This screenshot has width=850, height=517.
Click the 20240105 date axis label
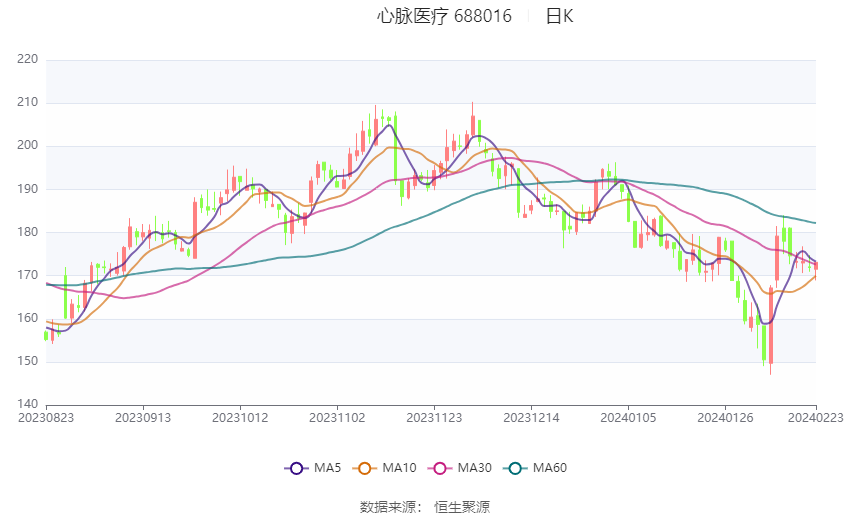pyautogui.click(x=628, y=418)
